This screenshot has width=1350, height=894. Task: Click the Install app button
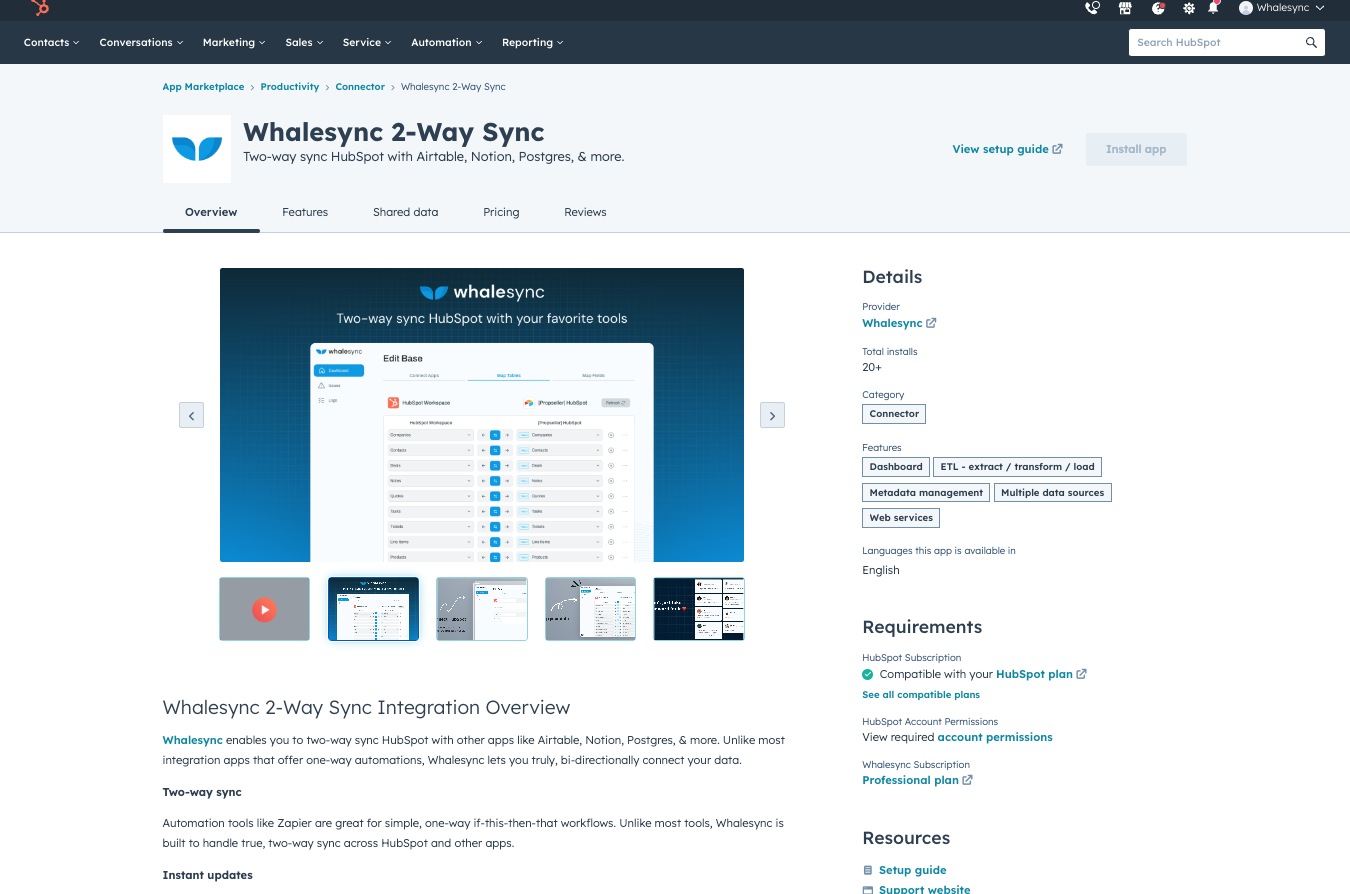[x=1136, y=149]
